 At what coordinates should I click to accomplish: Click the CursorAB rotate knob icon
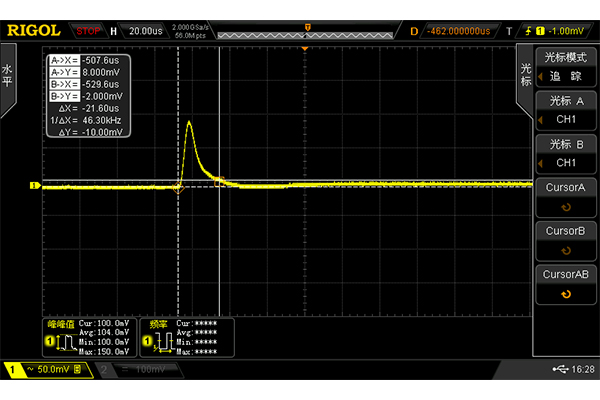coord(566,294)
